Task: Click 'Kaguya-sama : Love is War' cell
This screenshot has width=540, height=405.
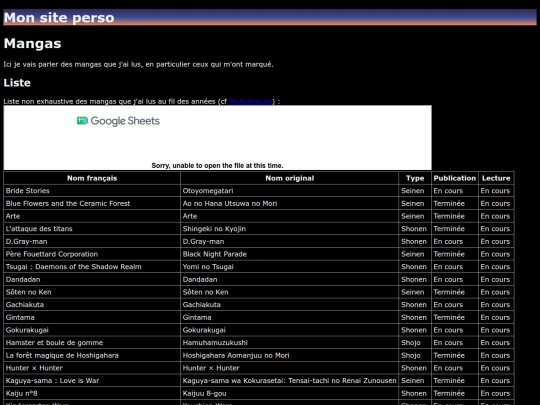Action: [92, 381]
